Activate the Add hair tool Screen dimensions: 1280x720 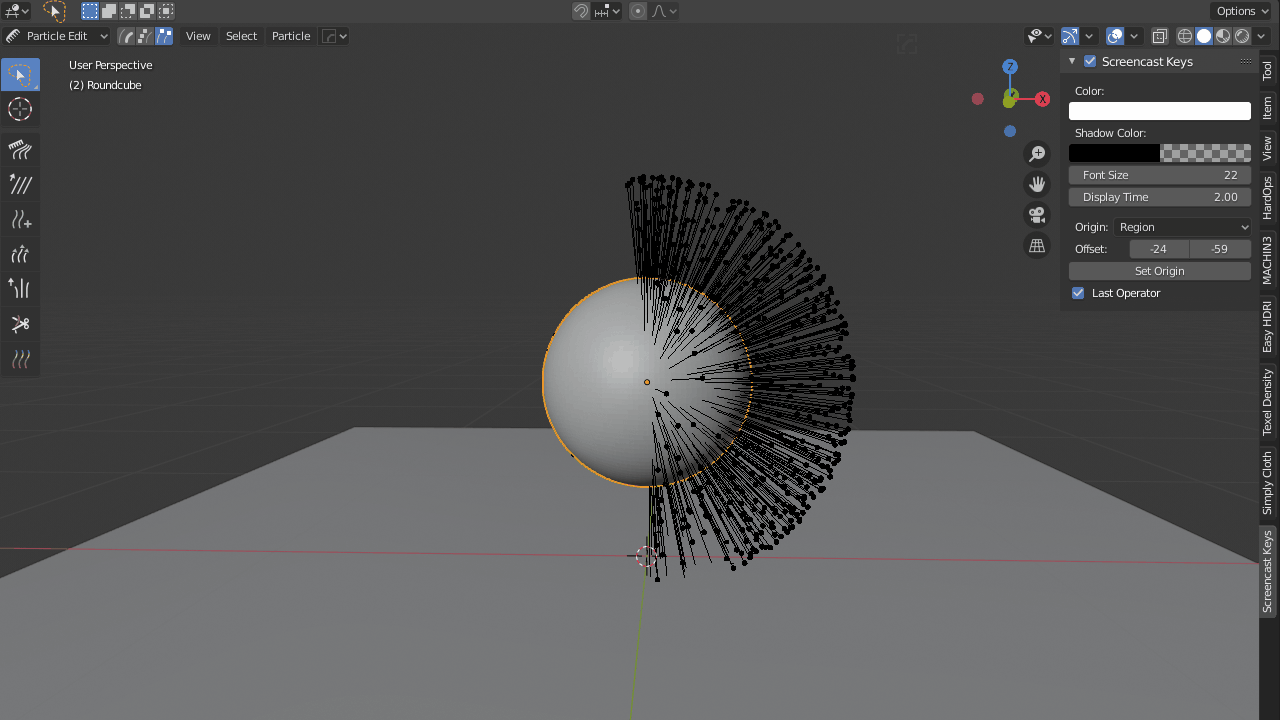[x=20, y=219]
